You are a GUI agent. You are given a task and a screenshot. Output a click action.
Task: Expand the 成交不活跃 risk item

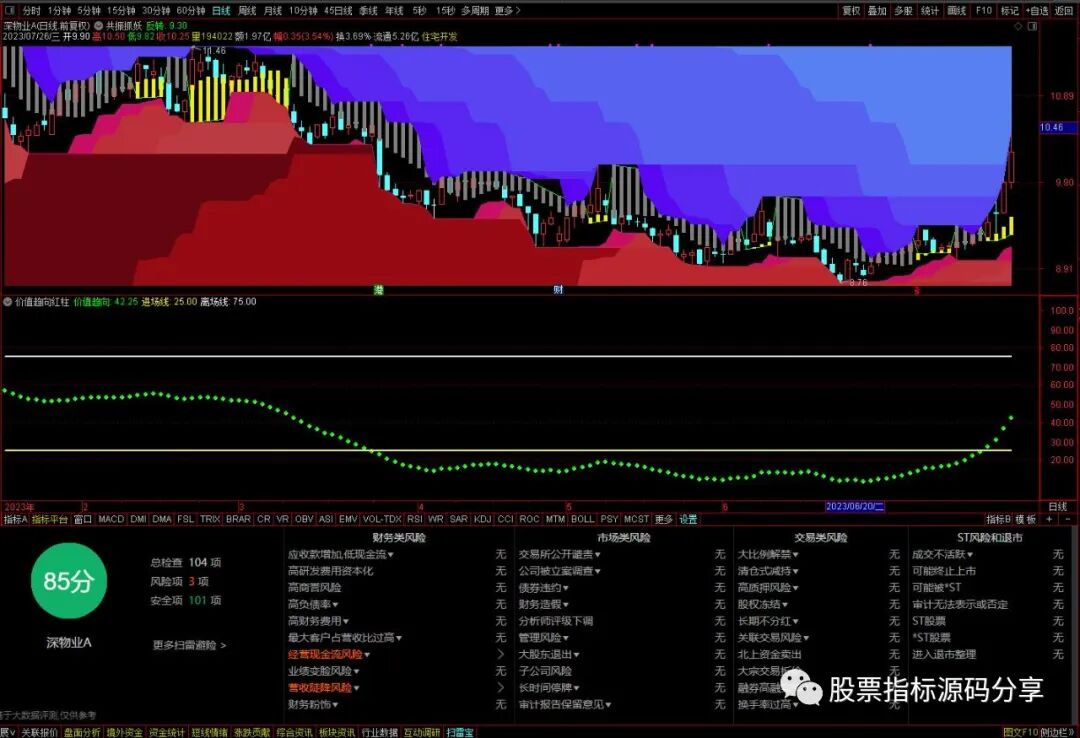(x=942, y=554)
